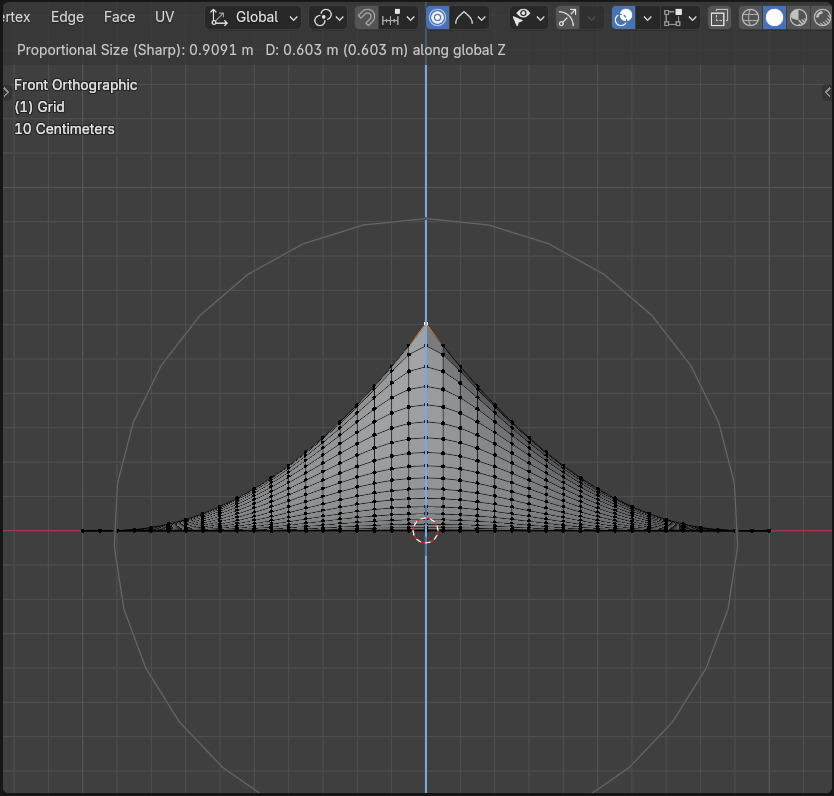
Task: Click the 3D cursor at the origin
Action: 426,531
